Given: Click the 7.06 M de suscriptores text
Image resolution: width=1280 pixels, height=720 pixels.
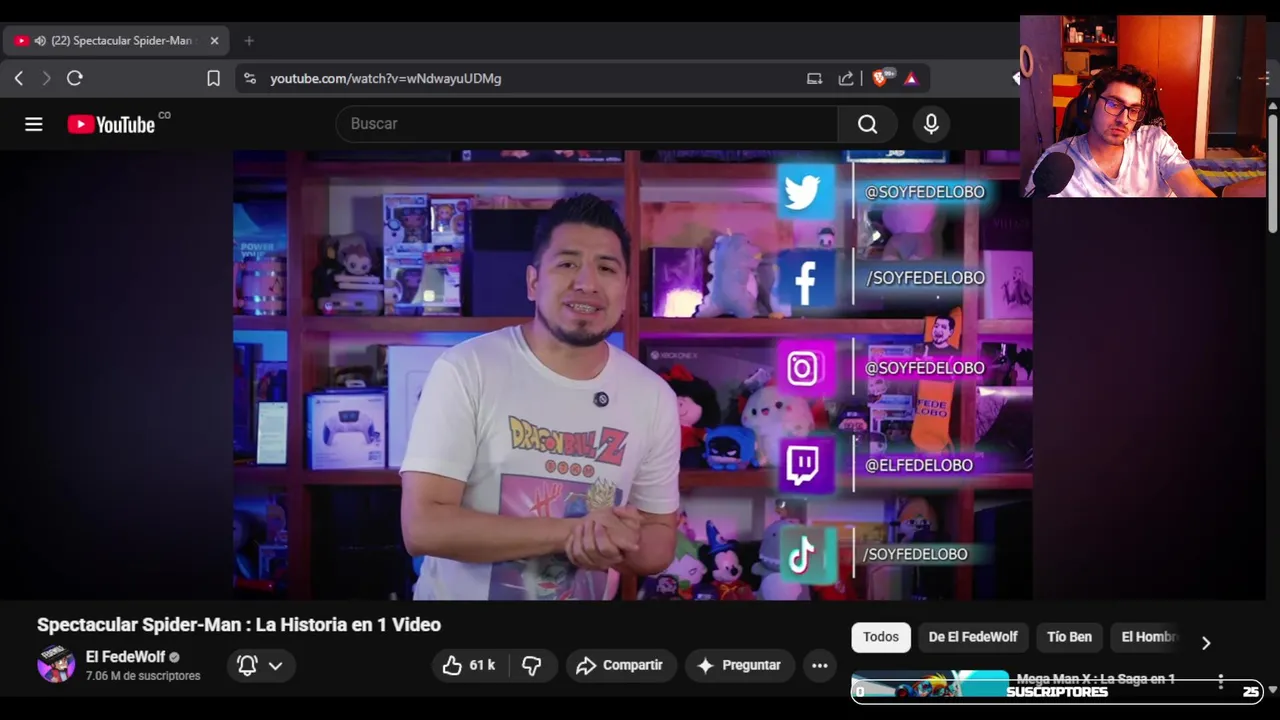Looking at the screenshot, I should coord(143,676).
